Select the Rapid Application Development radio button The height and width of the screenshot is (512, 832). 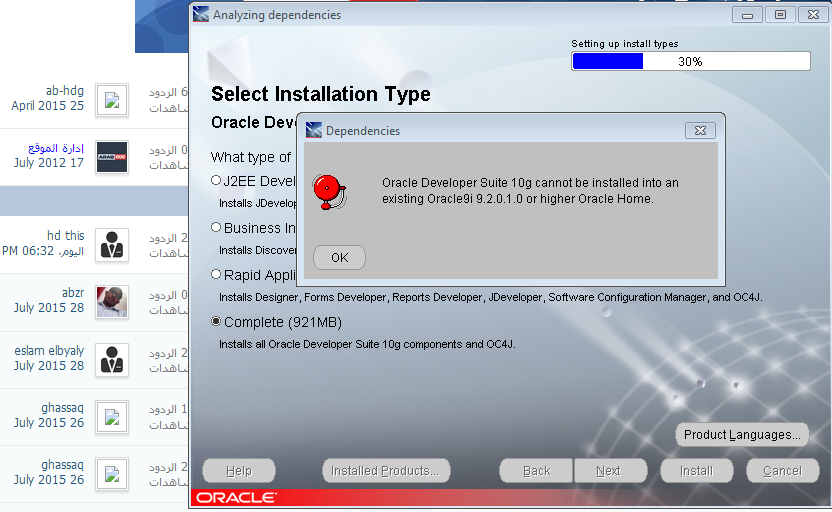[x=216, y=274]
